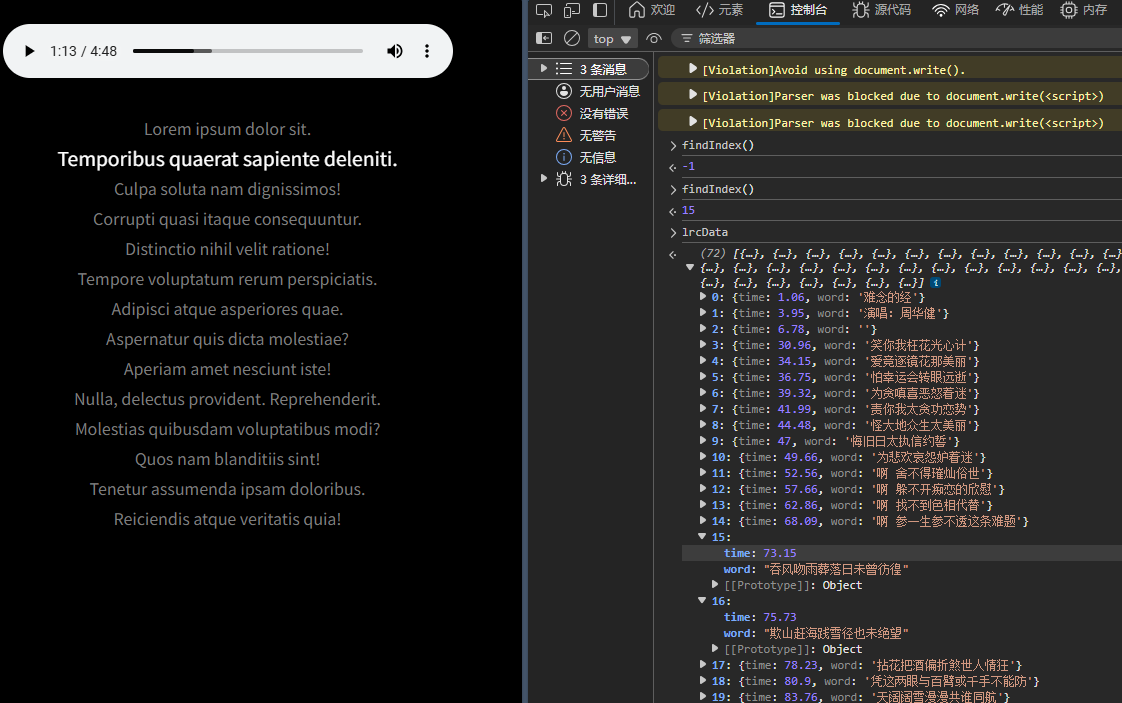Play the audio track

click(30, 51)
